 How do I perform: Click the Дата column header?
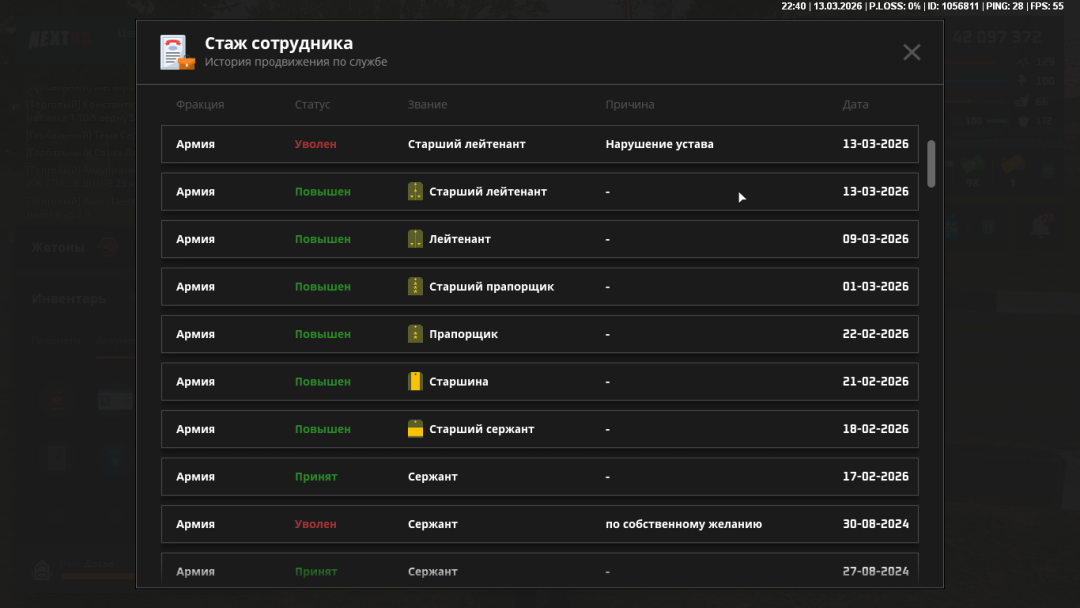855,105
